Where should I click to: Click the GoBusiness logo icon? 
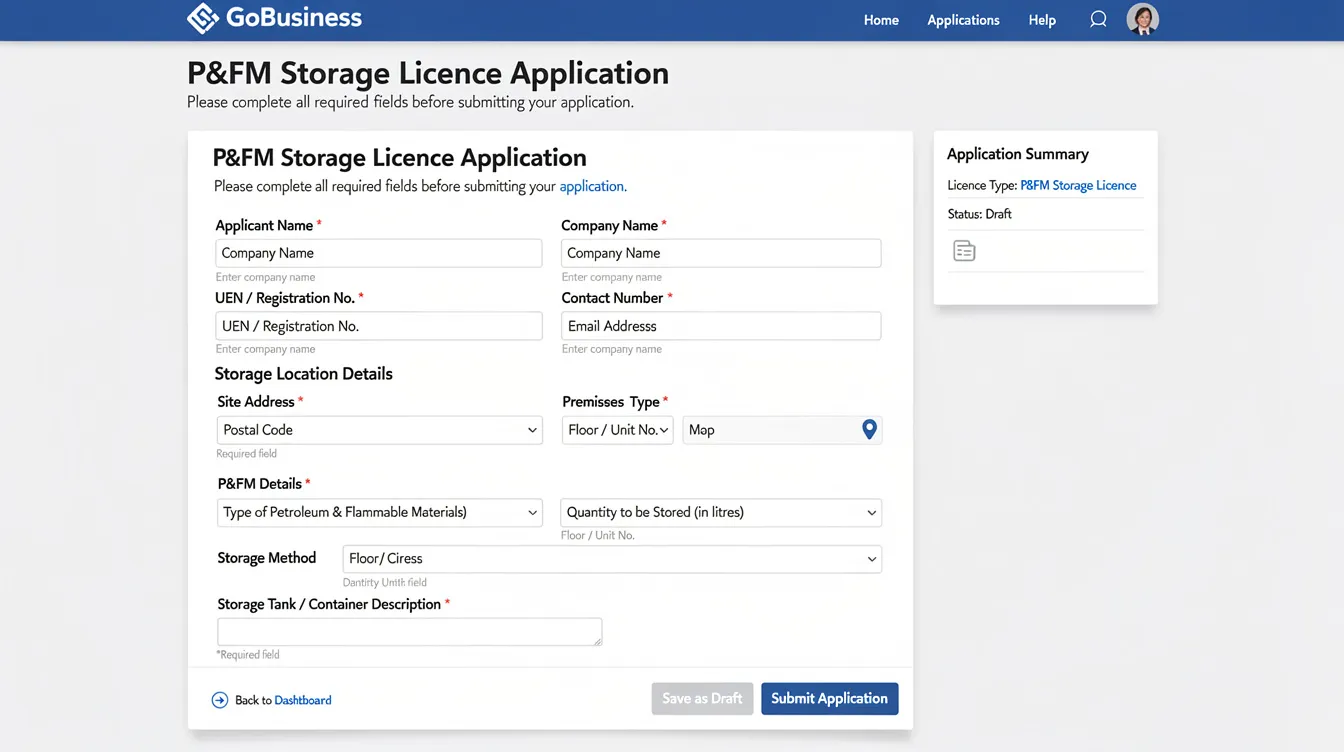[x=203, y=18]
